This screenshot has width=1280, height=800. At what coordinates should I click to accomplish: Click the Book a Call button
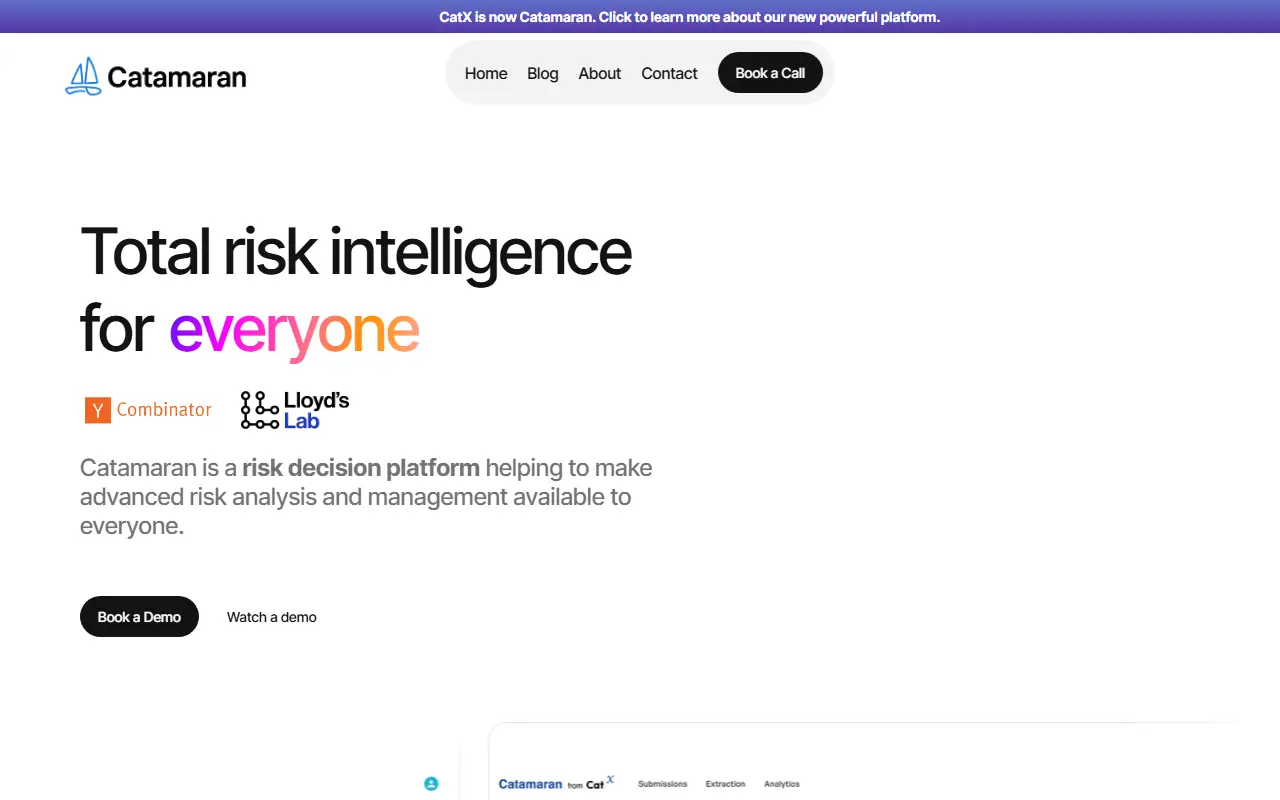770,73
